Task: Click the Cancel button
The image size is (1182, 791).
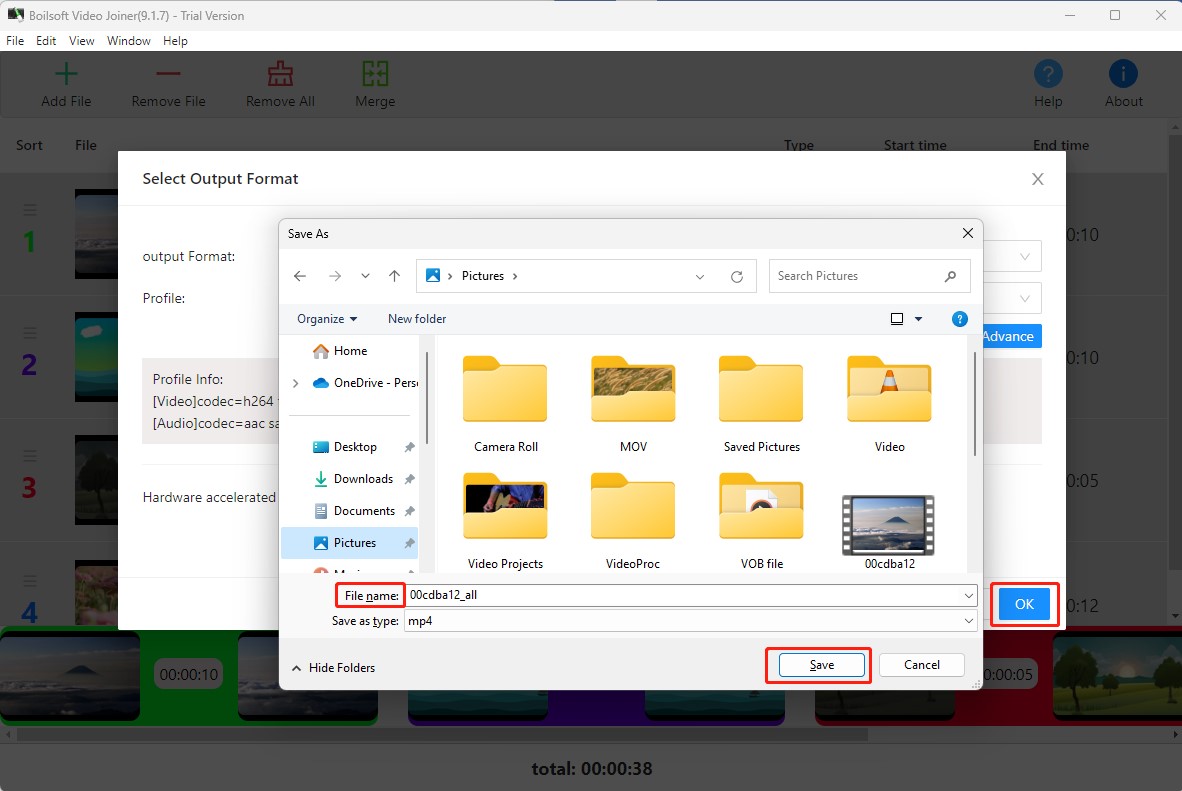Action: coord(921,664)
